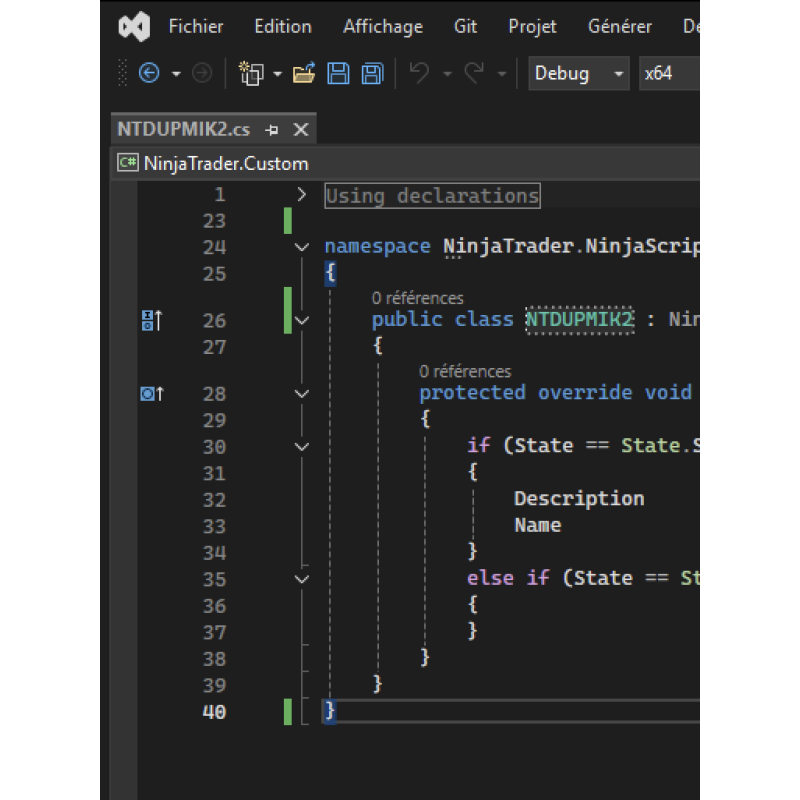The image size is (800, 800).
Task: Open the Git menu
Action: (465, 27)
